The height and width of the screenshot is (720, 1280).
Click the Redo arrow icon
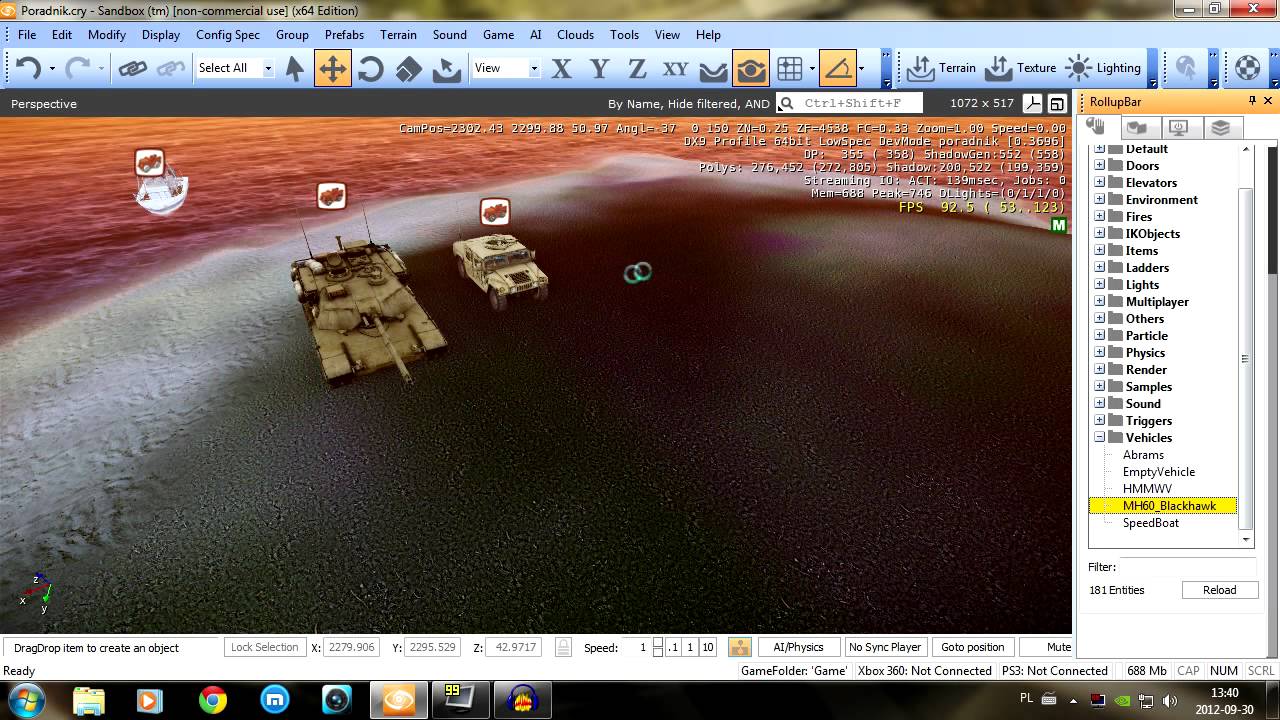click(77, 68)
